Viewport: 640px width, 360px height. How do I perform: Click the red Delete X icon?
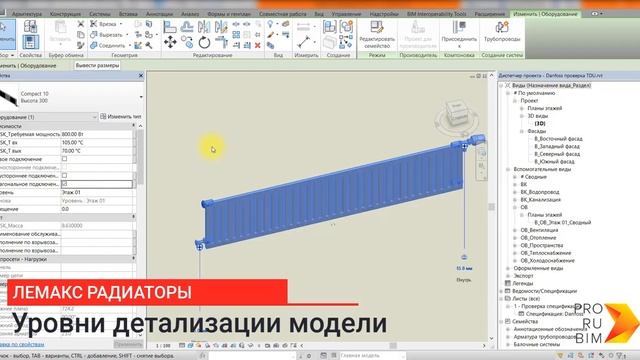pyautogui.click(x=258, y=45)
